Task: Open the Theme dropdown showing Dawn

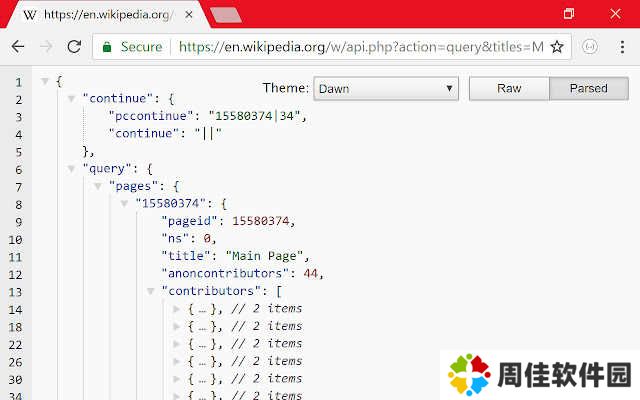Action: [385, 88]
